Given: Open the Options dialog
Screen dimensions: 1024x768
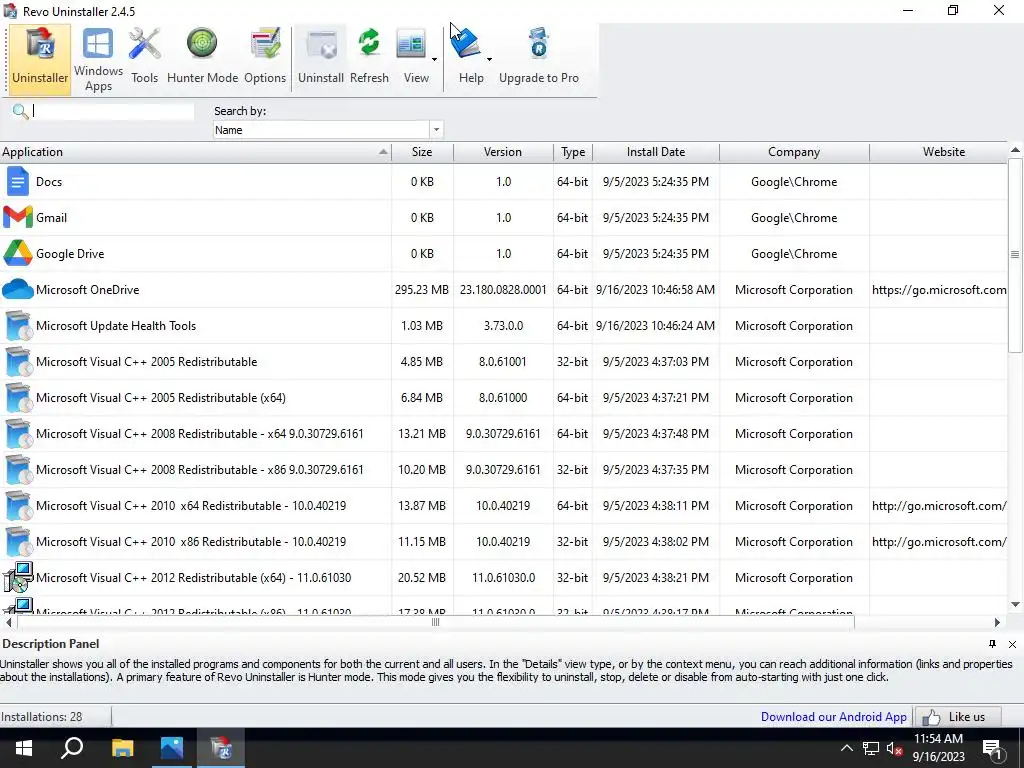Looking at the screenshot, I should pyautogui.click(x=265, y=57).
